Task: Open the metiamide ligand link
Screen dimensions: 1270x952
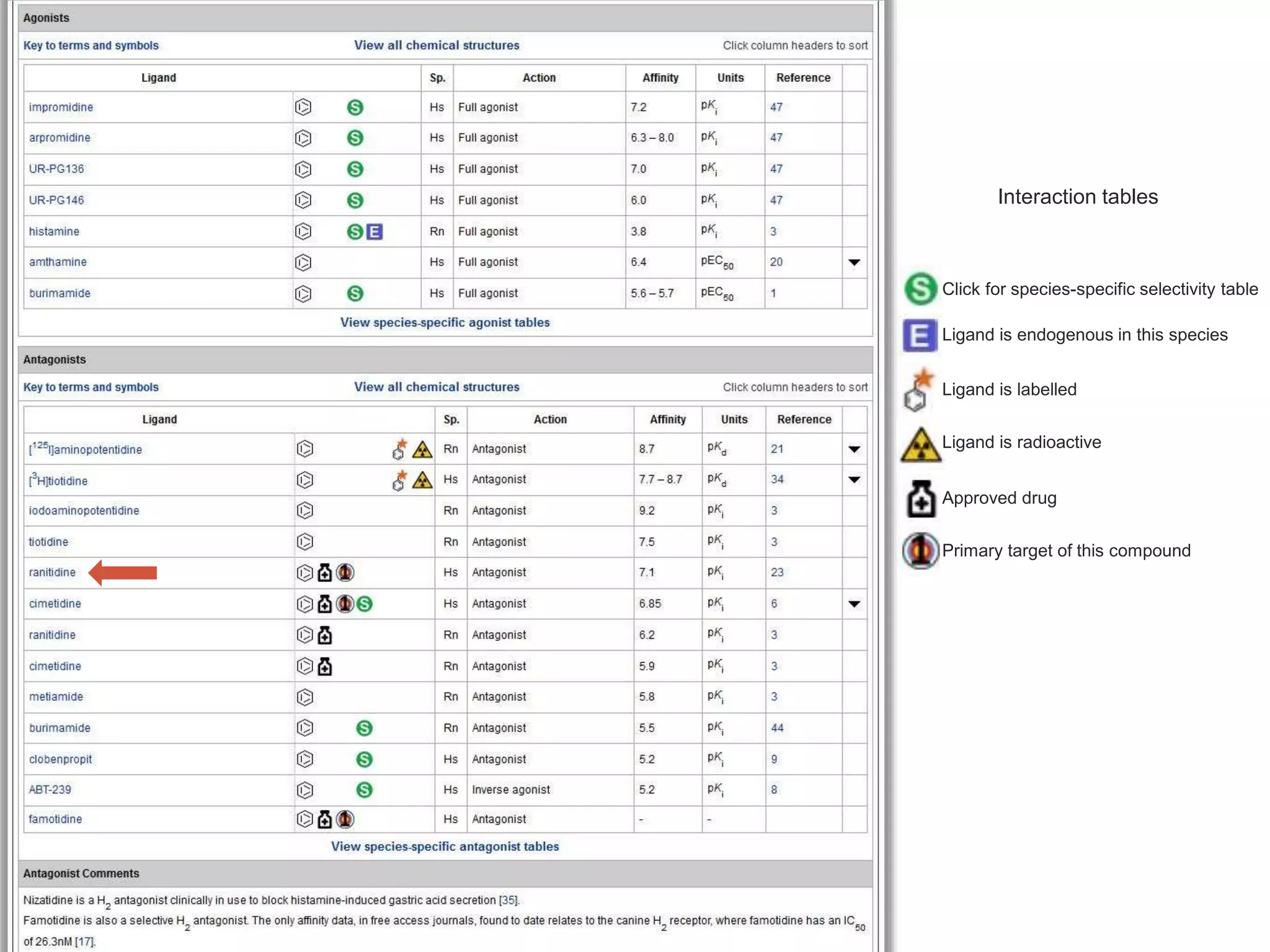Action: [56, 697]
